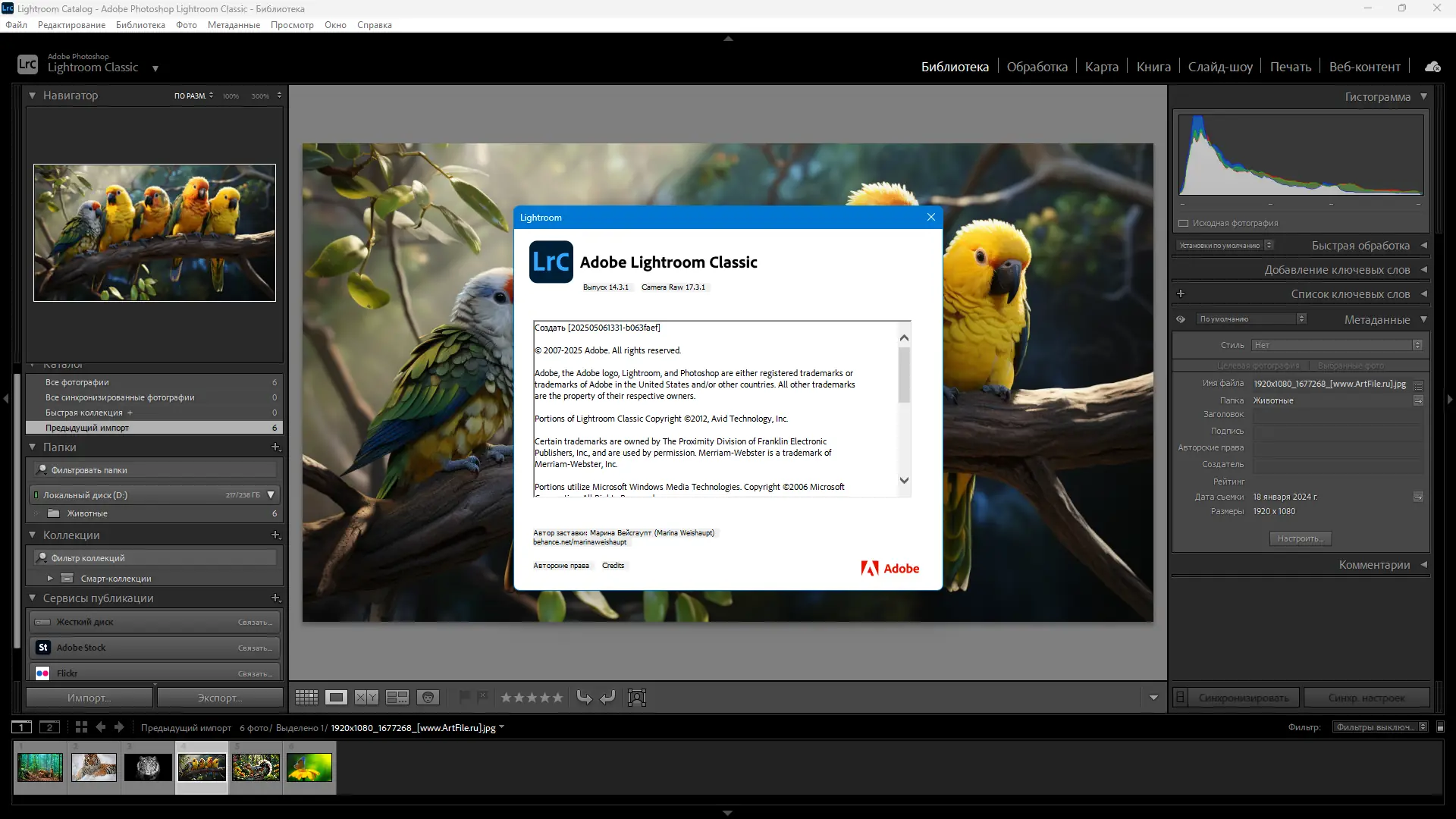
Task: Click the Credits link in dialog
Action: point(613,566)
